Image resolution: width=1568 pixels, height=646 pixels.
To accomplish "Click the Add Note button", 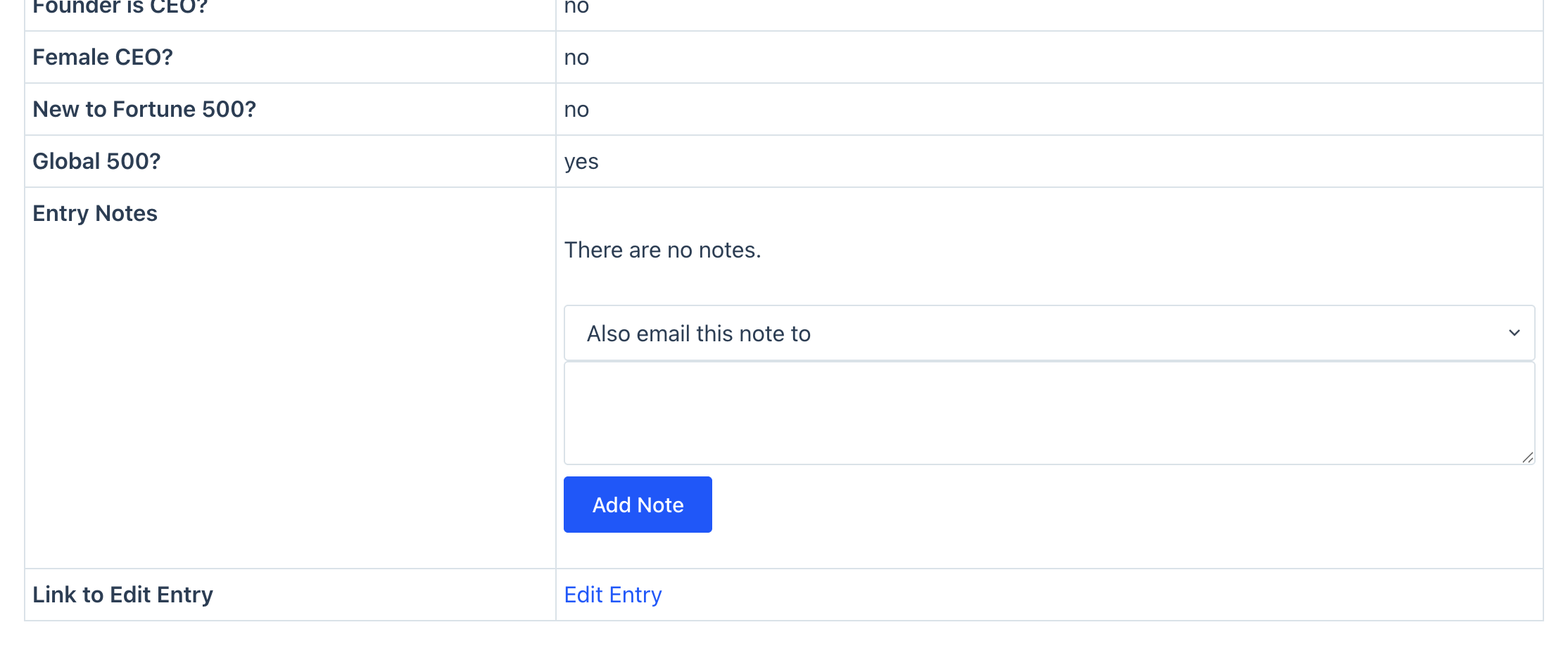I will [638, 505].
